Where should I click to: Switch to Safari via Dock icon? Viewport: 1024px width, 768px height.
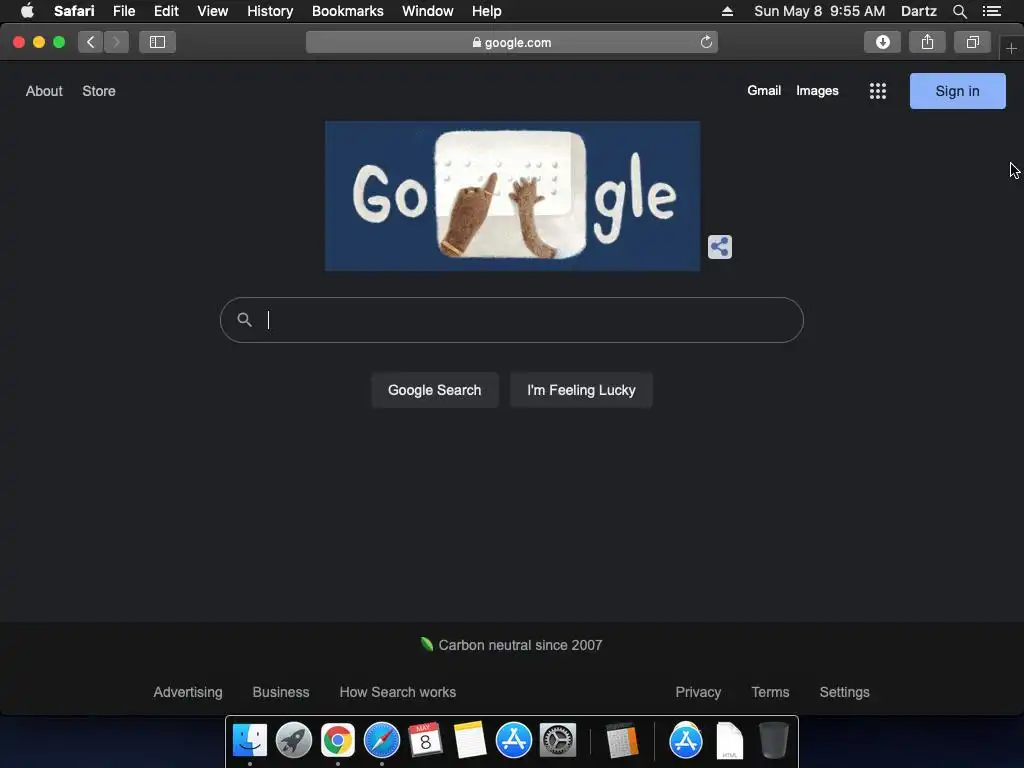pos(382,741)
